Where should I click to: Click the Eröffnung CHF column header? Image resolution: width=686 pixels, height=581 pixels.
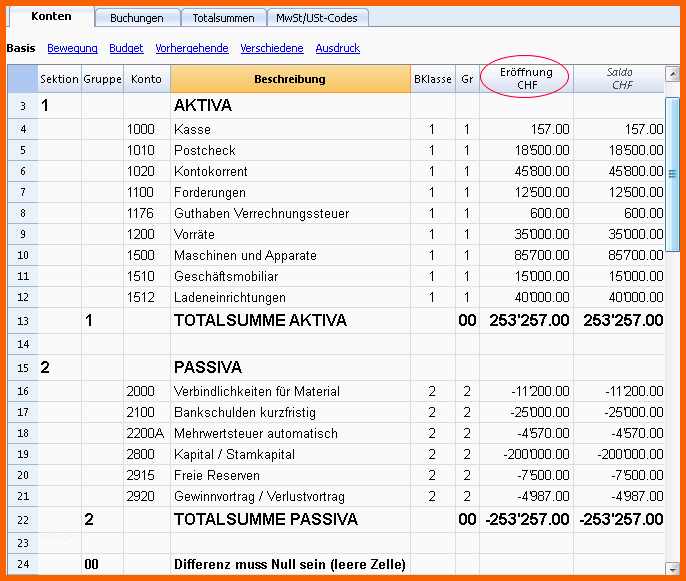click(526, 79)
